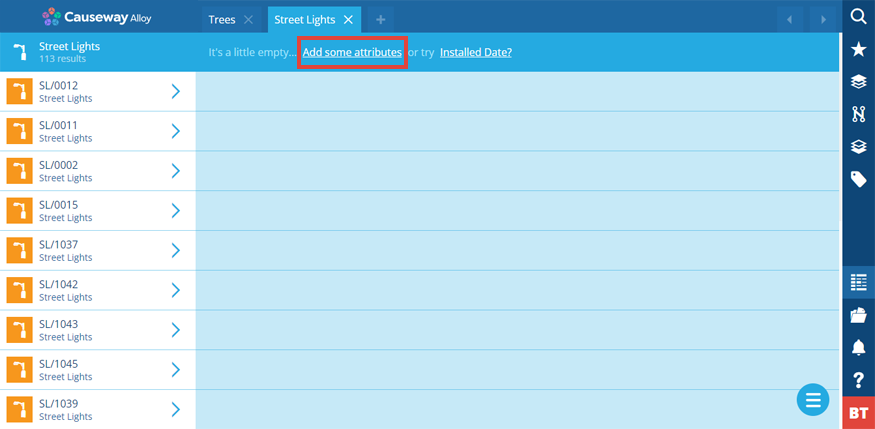
Task: Expand the SL/0012 row chevron
Action: 175,91
